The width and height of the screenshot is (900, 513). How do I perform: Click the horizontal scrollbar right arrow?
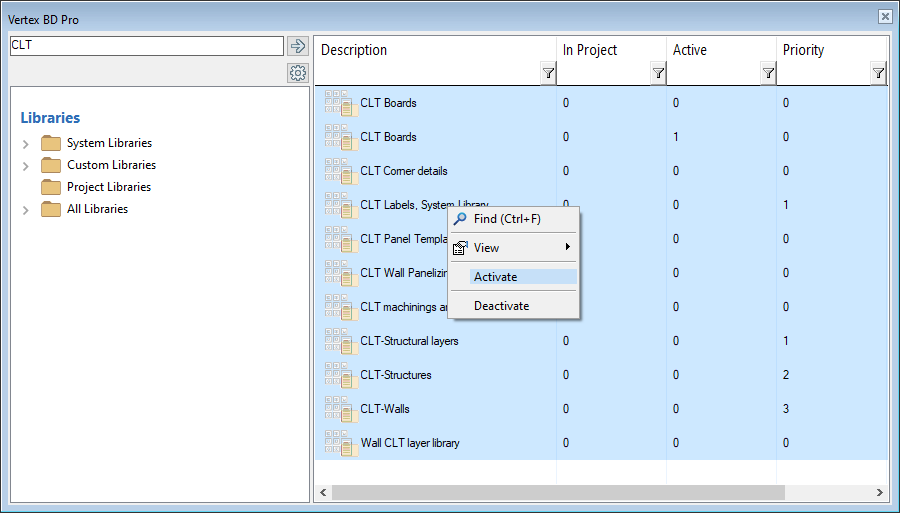(x=880, y=493)
